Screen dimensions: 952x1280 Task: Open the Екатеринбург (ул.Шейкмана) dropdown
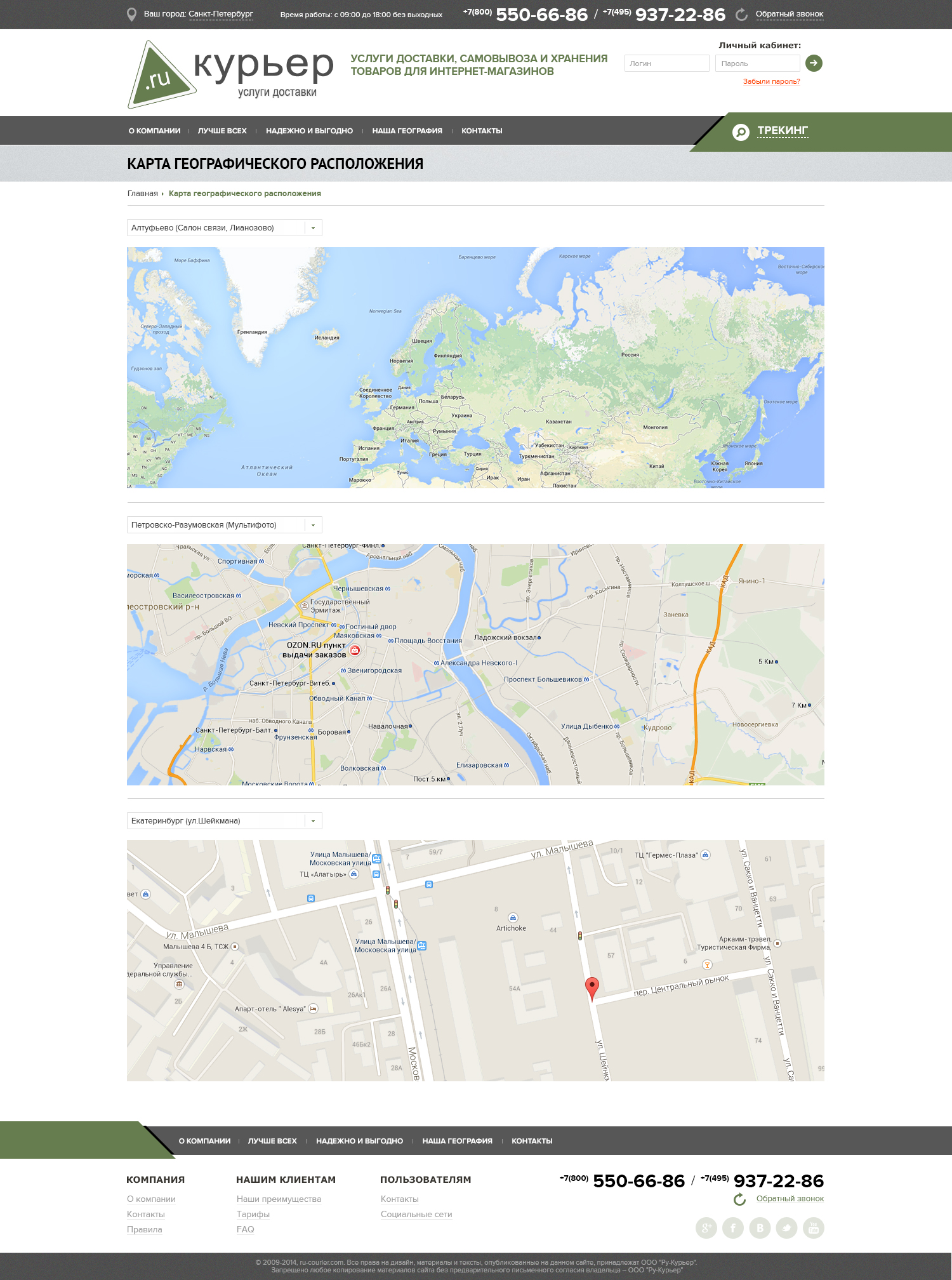point(225,821)
